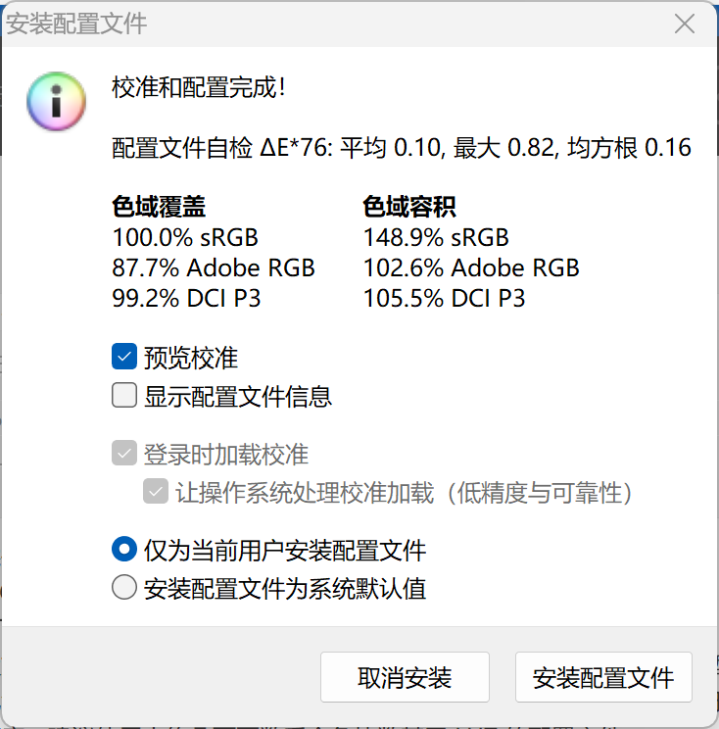Select the 仅为当前用户安装配置文件 radio option

[x=124, y=549]
